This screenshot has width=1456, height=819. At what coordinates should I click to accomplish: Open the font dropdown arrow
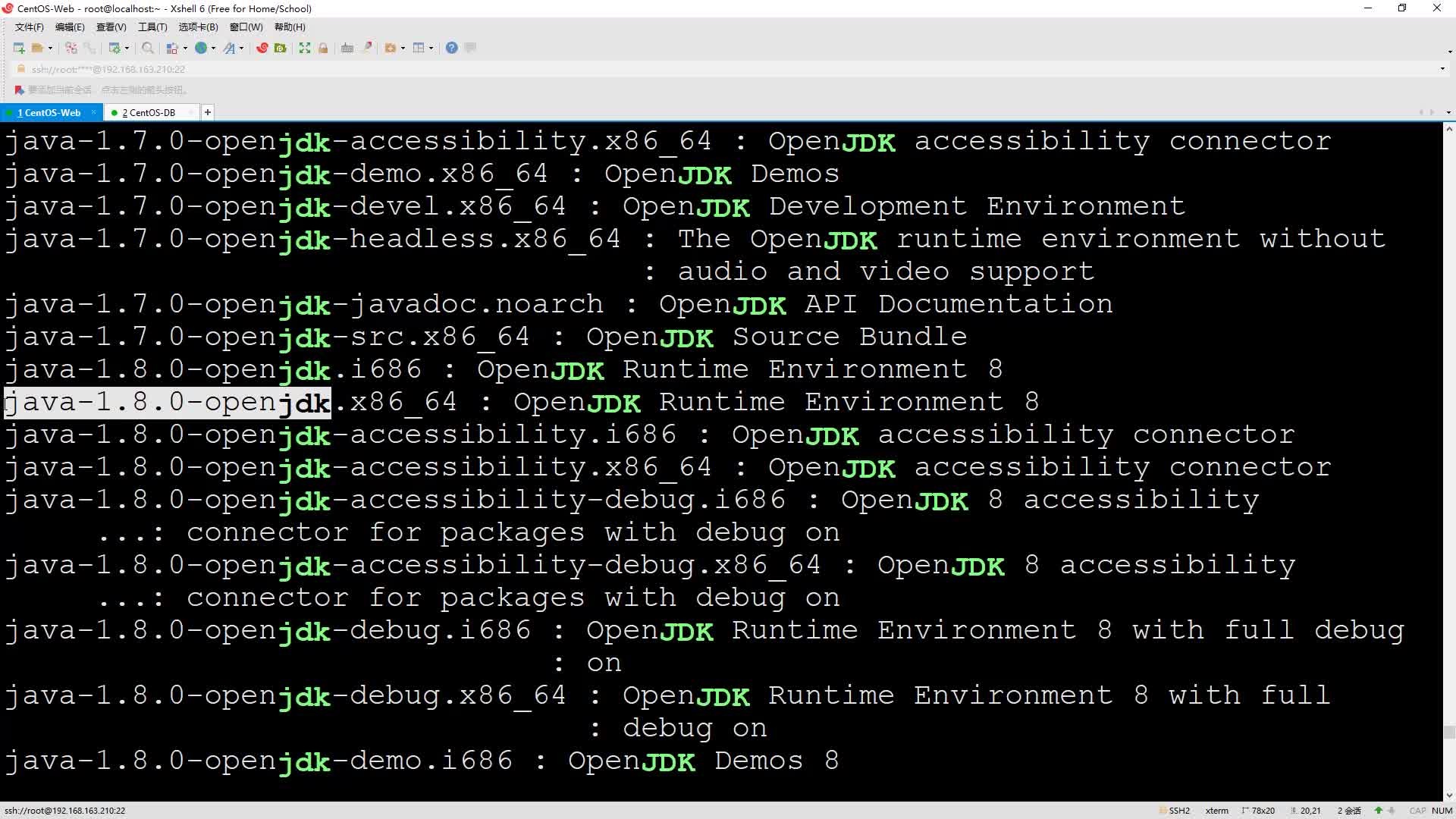[242, 48]
